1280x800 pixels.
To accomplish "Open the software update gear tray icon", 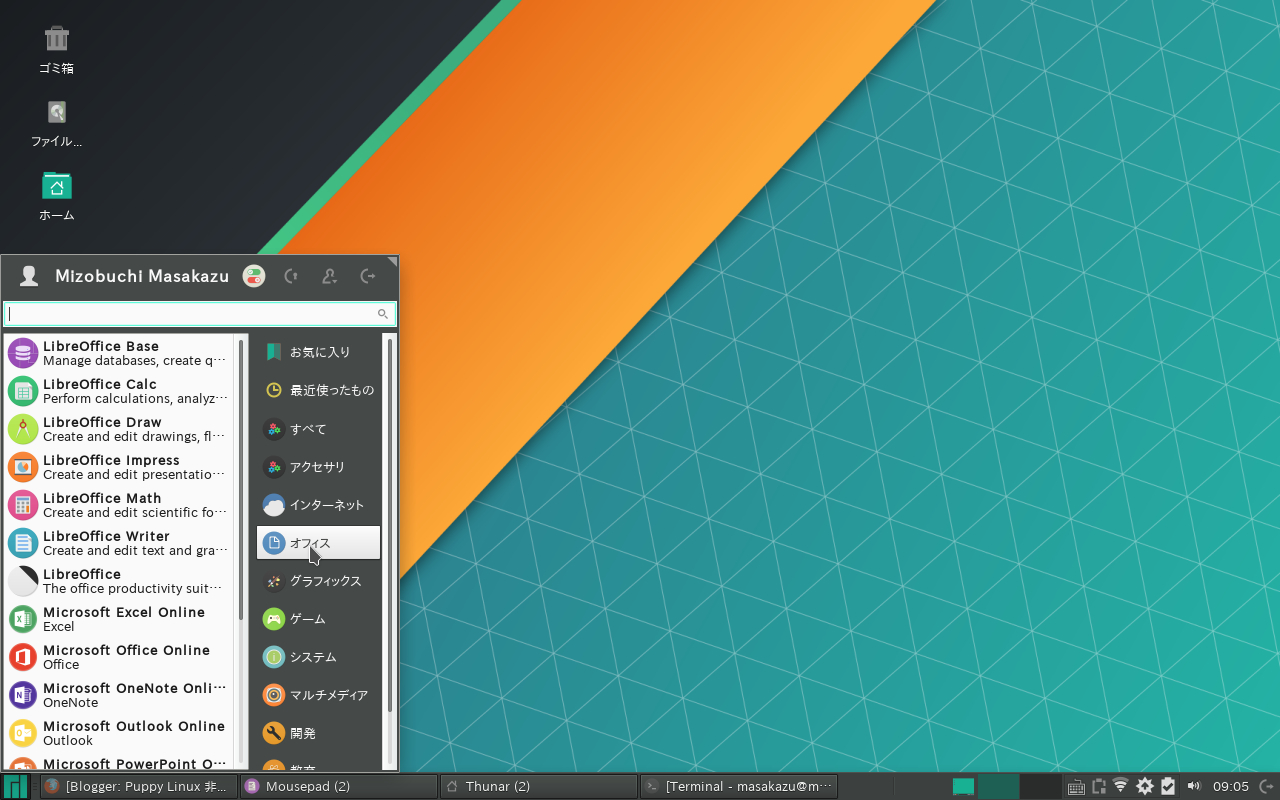I will pos(1145,786).
